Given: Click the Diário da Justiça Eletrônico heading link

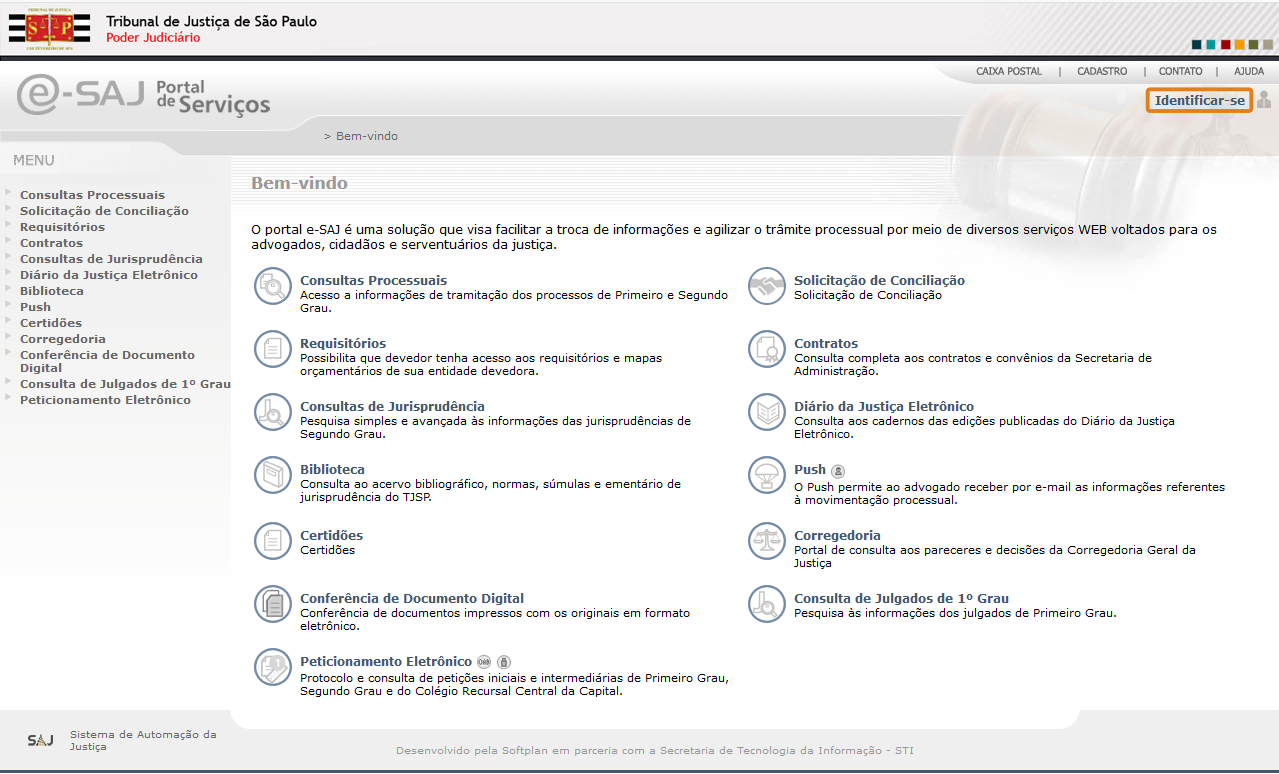Looking at the screenshot, I should [884, 407].
